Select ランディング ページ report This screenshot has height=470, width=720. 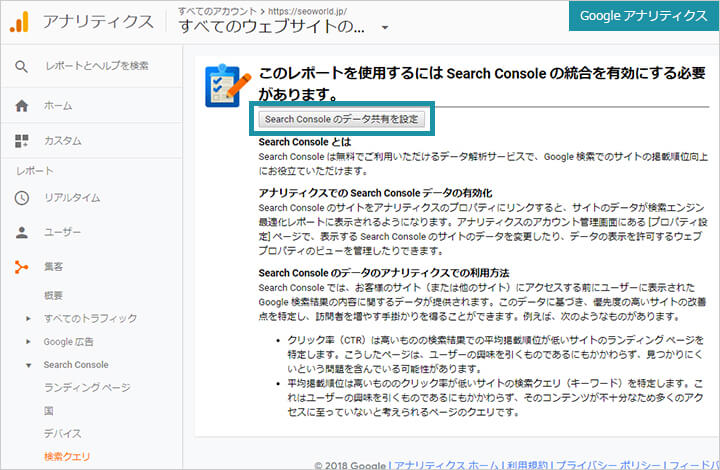pos(87,387)
